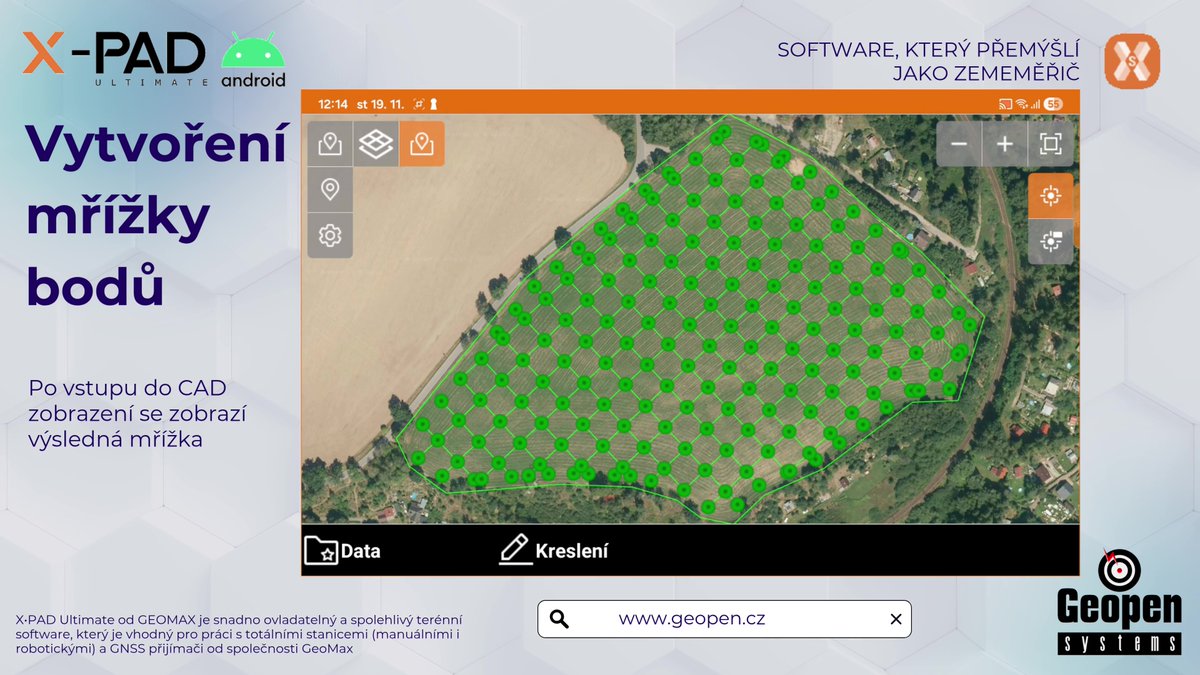Open the map view icon in the top-left toolbar
Image resolution: width=1200 pixels, height=675 pixels.
(x=330, y=144)
